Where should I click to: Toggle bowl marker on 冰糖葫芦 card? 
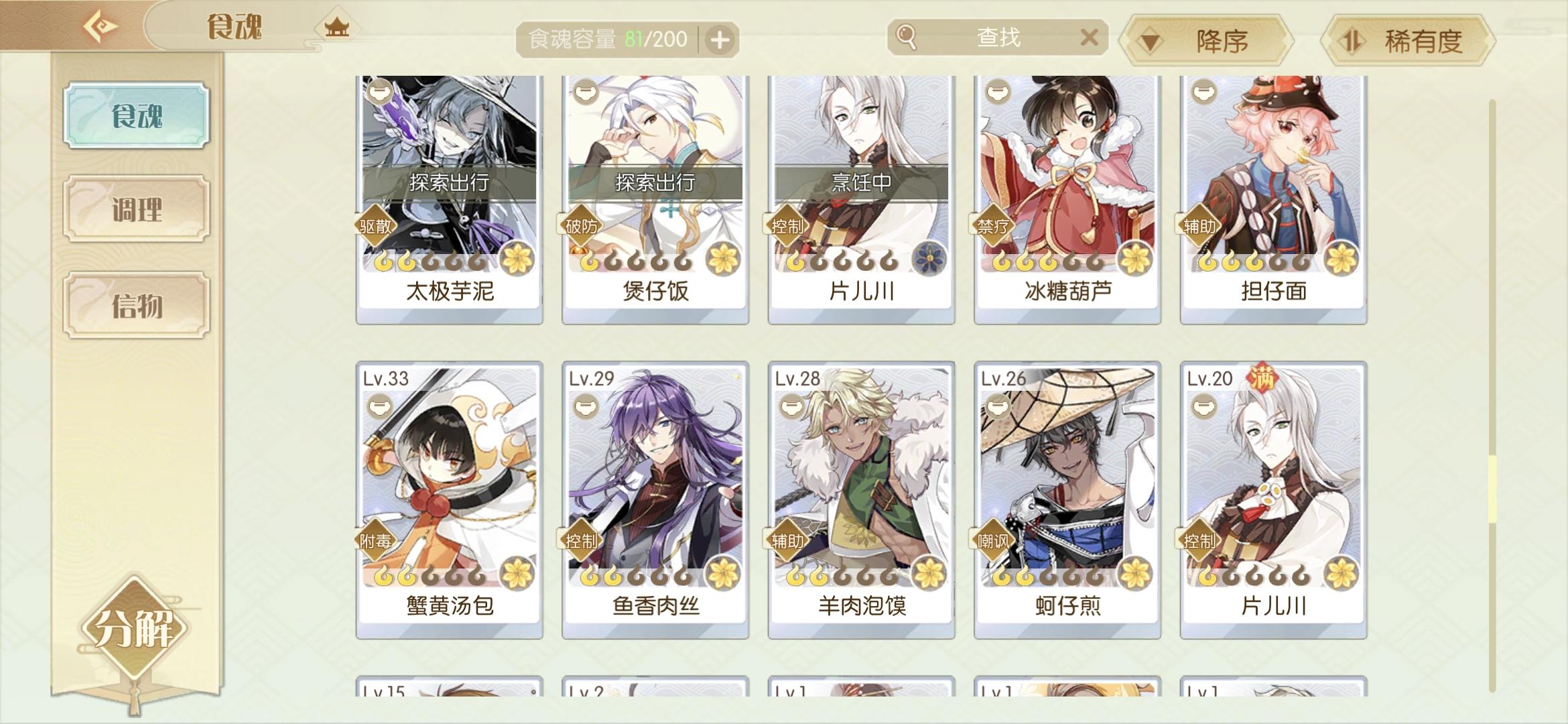point(998,91)
